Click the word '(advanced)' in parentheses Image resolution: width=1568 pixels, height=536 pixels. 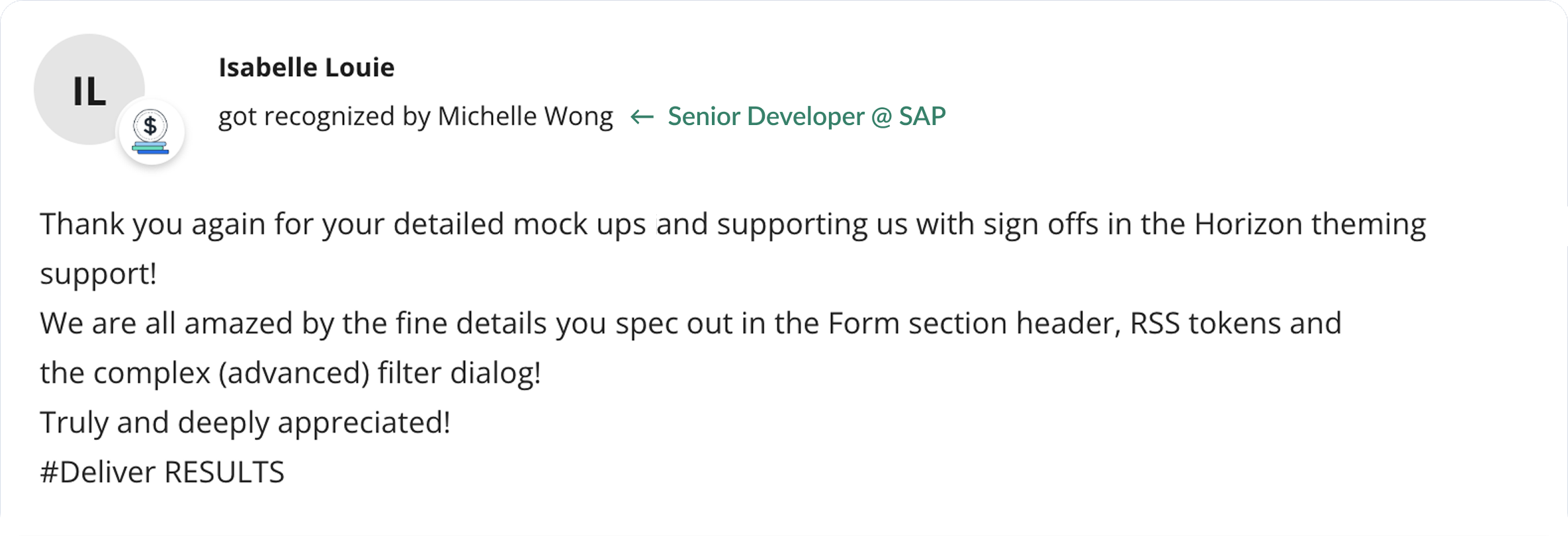294,373
